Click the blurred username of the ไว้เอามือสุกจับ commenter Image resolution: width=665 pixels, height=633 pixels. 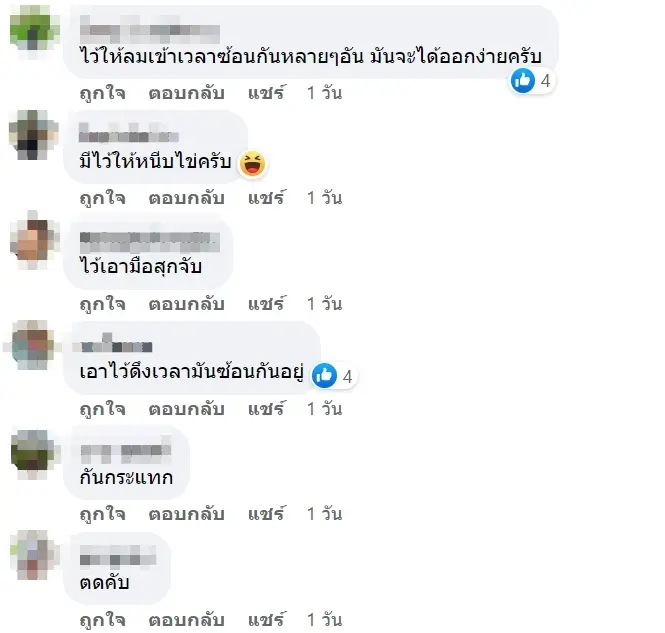click(x=150, y=242)
